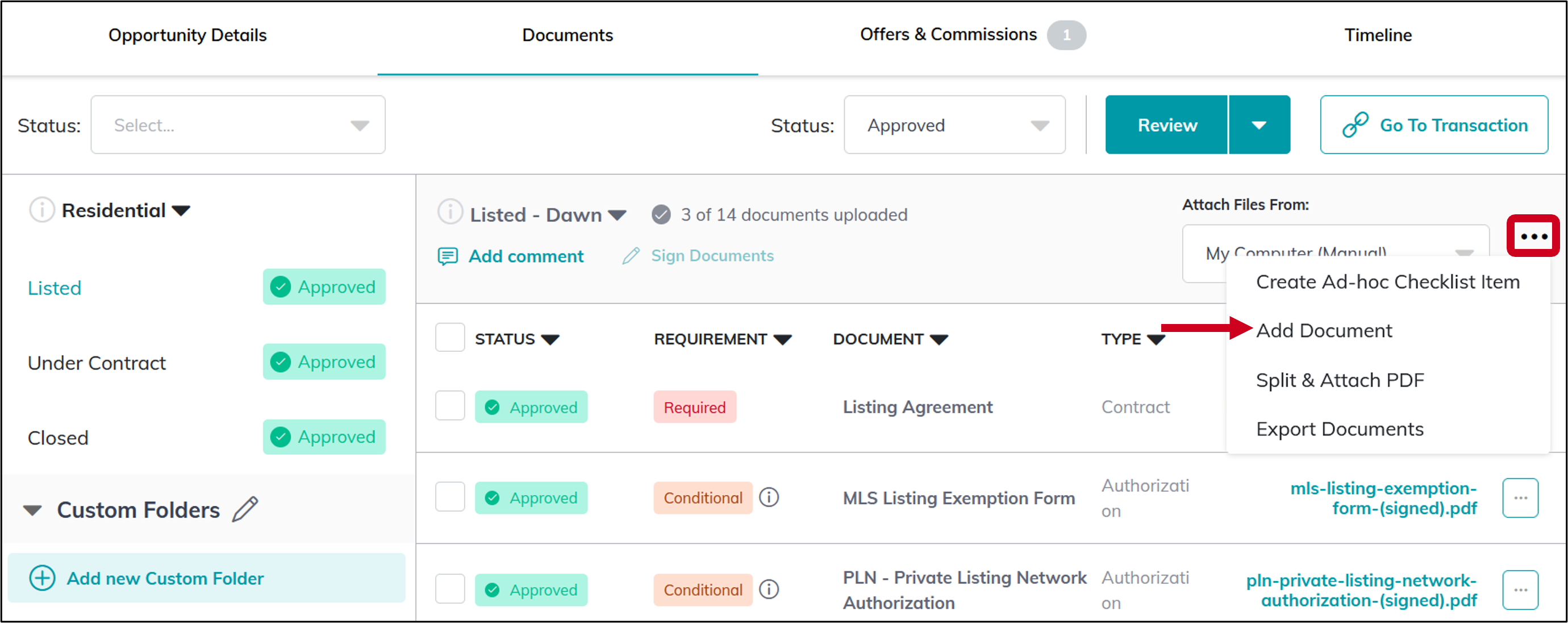
Task: Select the PLN Private Listing Network Authorization checkbox
Action: pyautogui.click(x=450, y=589)
